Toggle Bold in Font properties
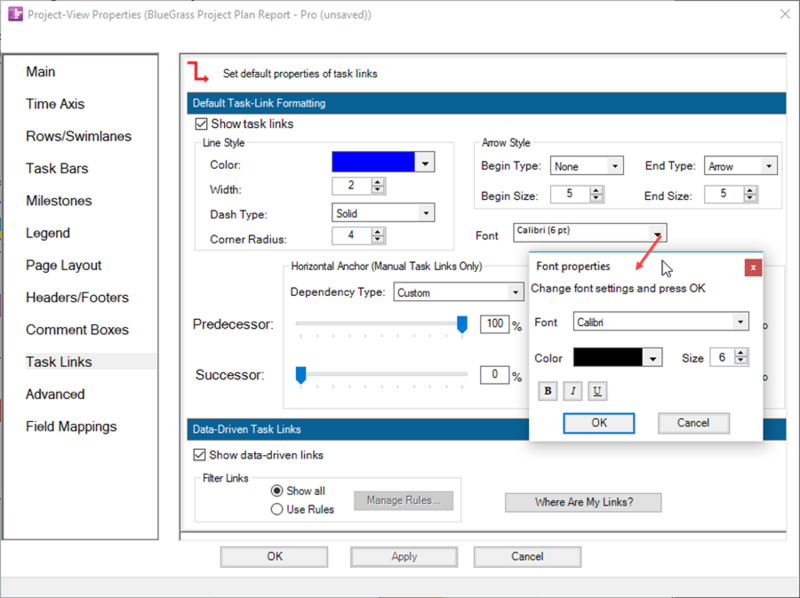 point(547,391)
